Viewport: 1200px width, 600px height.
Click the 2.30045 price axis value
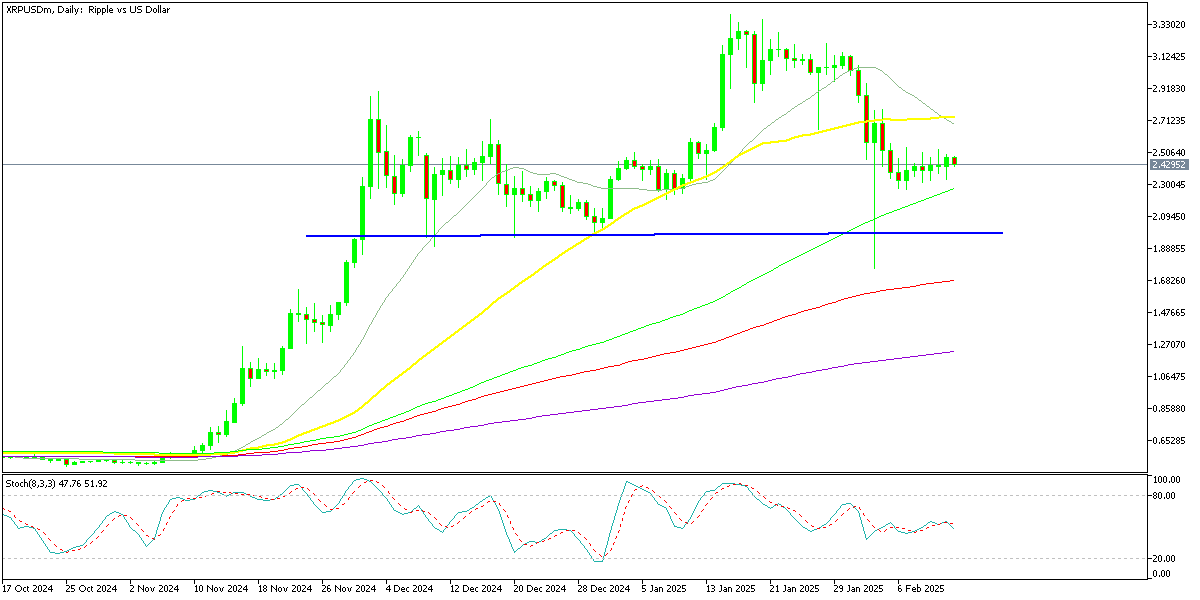tap(1169, 184)
